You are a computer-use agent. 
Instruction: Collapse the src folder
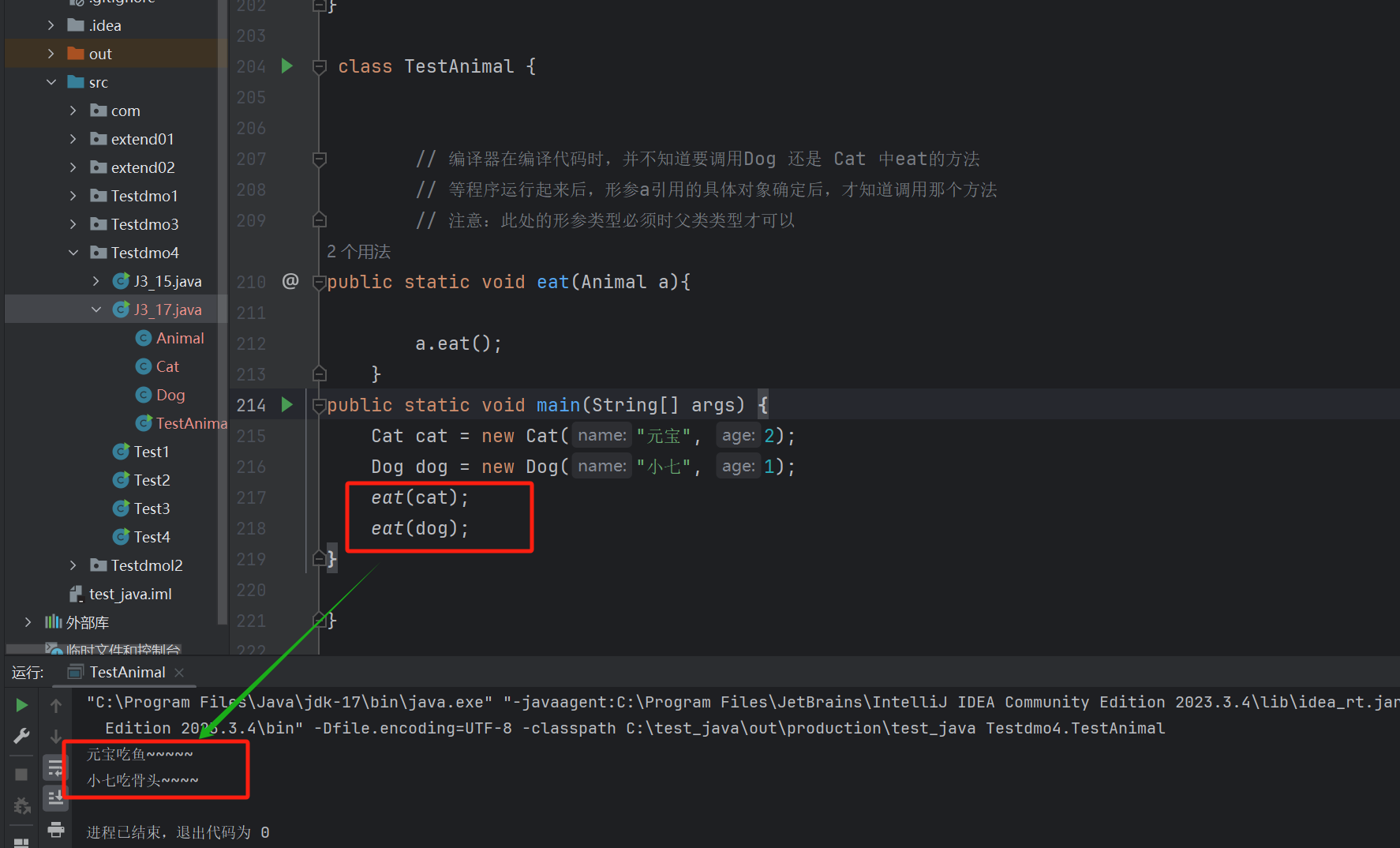51,82
